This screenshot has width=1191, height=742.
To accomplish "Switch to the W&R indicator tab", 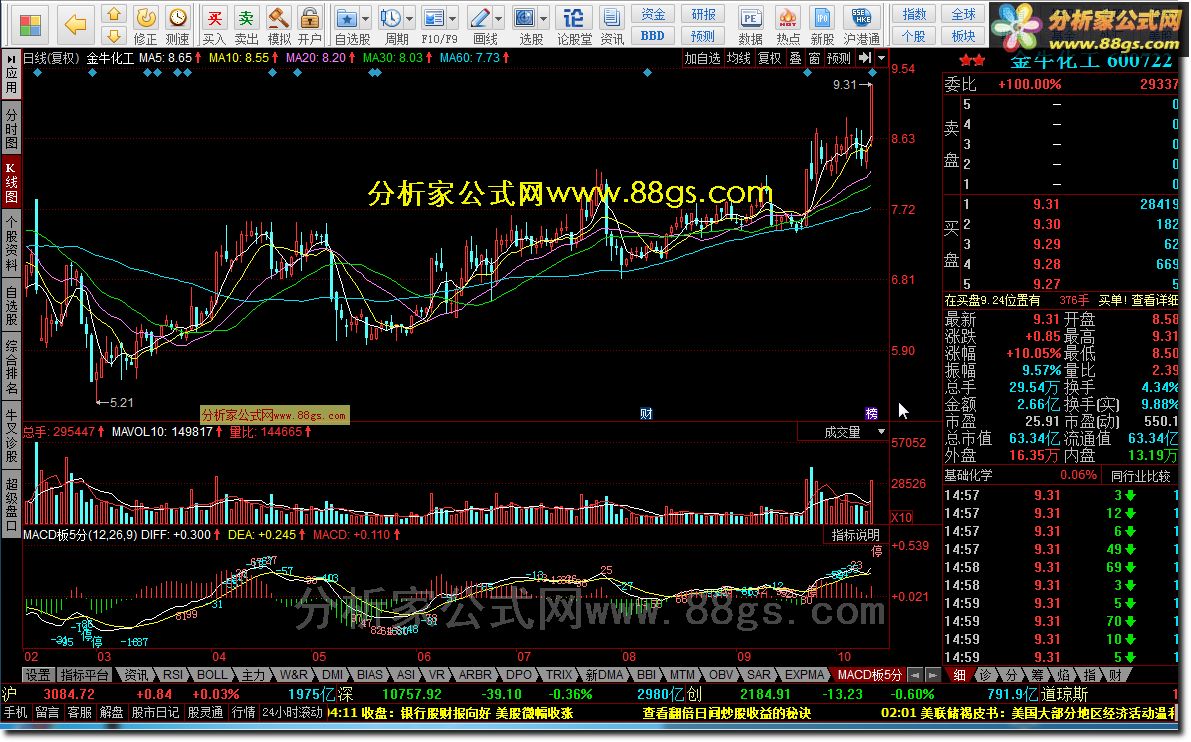I will tap(293, 674).
